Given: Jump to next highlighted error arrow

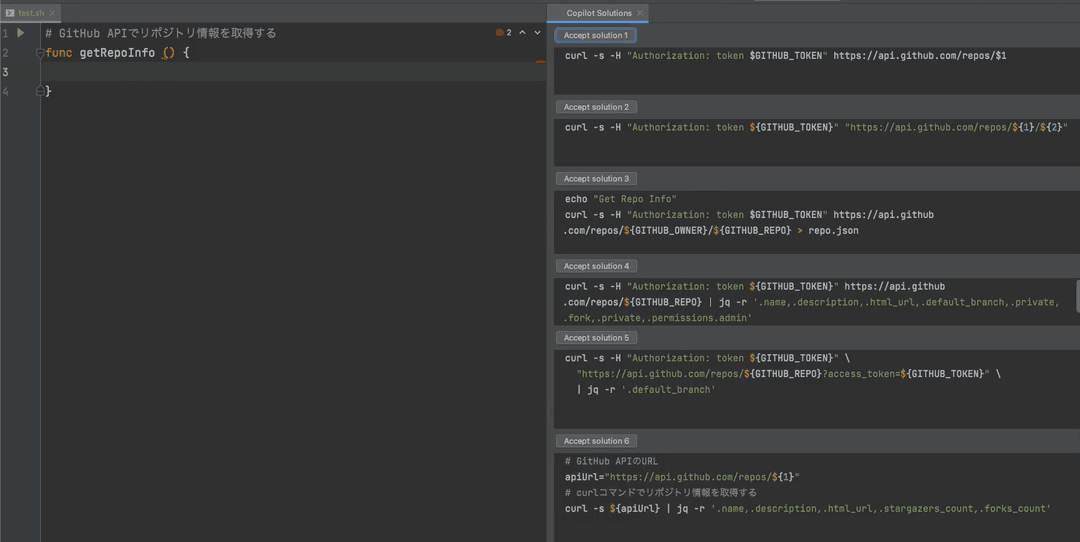Looking at the screenshot, I should (x=537, y=33).
